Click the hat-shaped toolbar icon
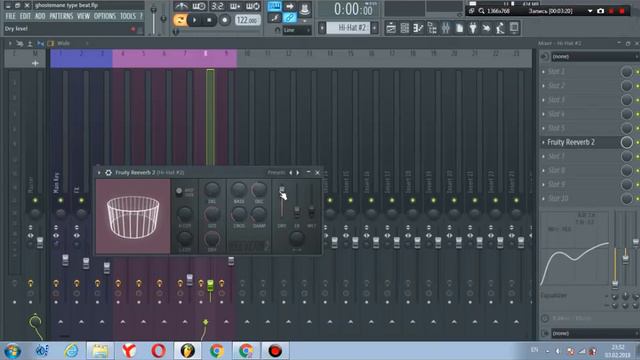The width and height of the screenshot is (640, 360). (x=304, y=8)
